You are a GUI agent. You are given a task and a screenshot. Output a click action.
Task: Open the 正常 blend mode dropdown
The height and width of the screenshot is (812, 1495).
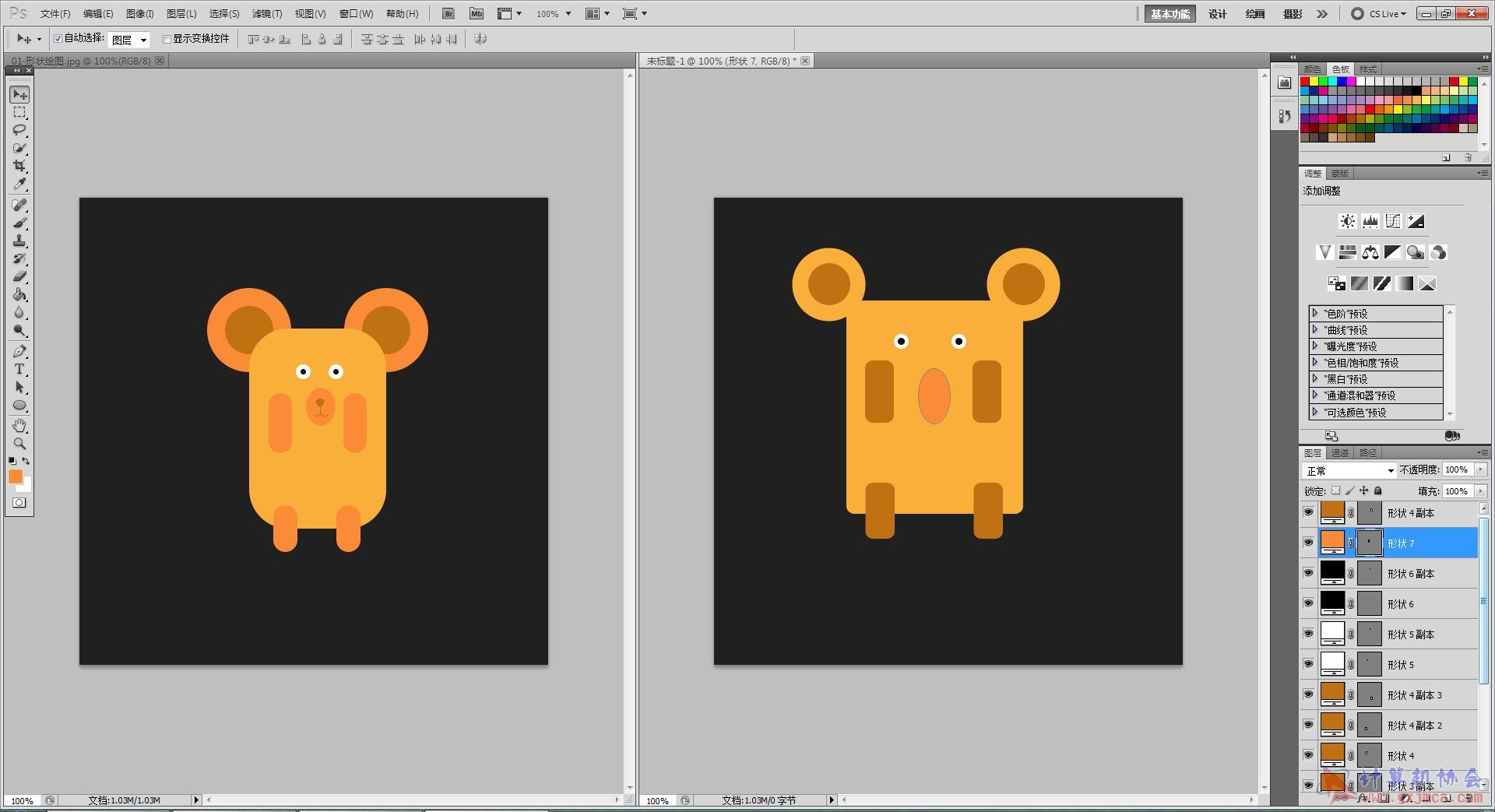coord(1349,471)
